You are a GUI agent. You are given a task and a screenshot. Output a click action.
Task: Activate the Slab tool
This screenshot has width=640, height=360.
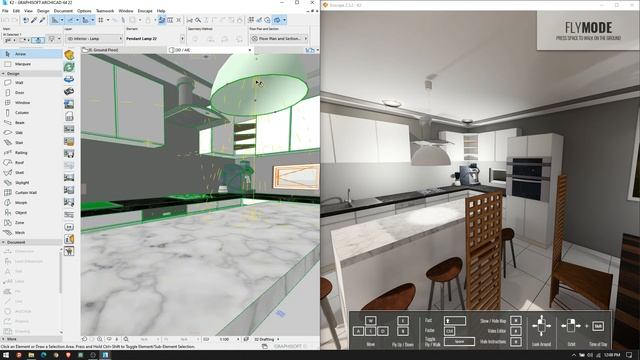[x=31, y=133]
